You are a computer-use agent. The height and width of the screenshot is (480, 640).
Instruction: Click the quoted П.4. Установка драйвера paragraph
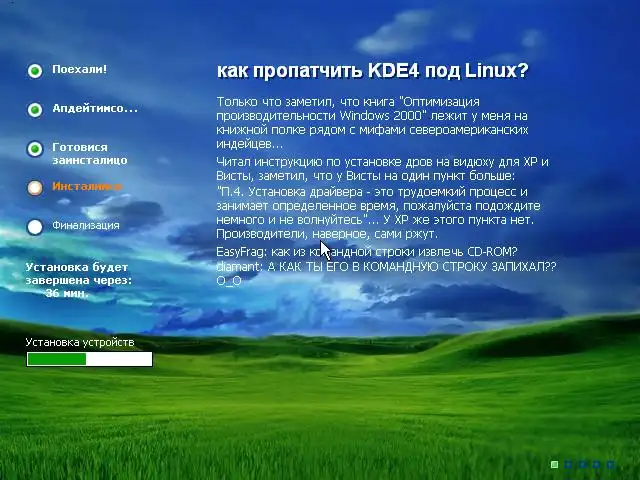[x=378, y=213]
